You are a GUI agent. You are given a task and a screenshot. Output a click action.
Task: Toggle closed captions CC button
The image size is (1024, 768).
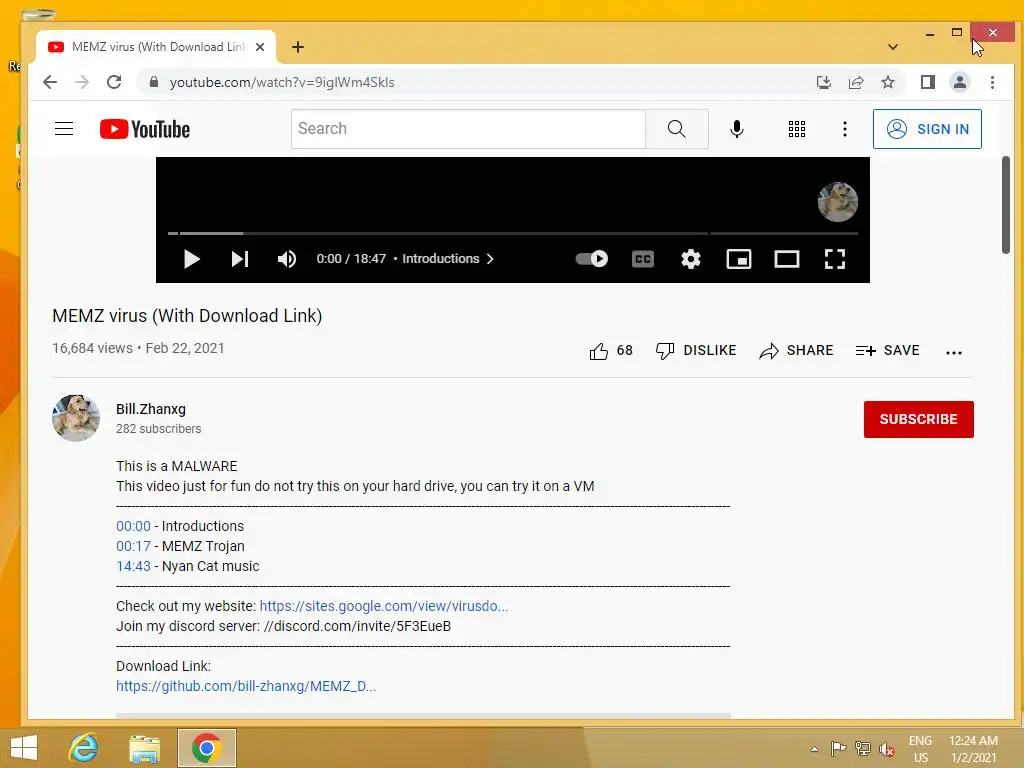pos(643,259)
